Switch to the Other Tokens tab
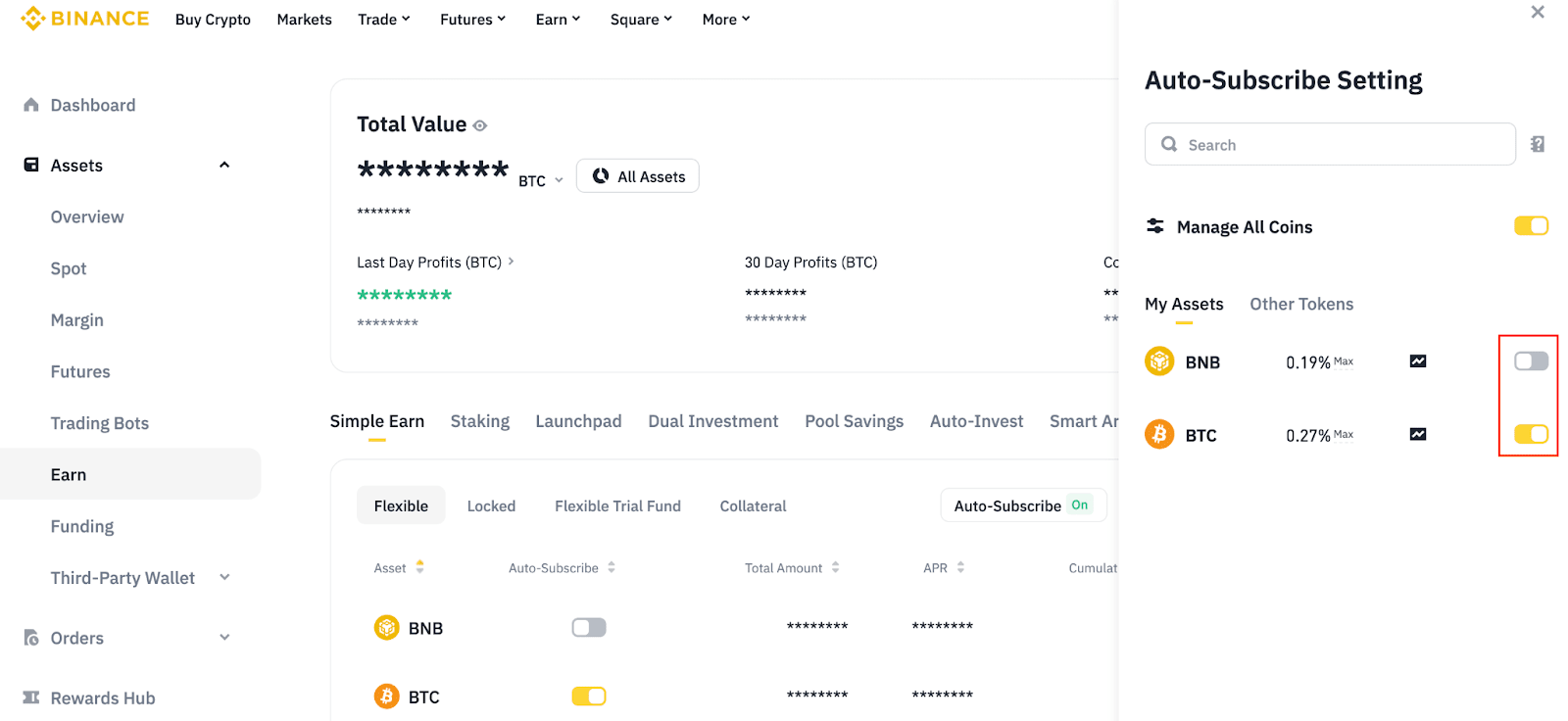 [x=1301, y=305]
